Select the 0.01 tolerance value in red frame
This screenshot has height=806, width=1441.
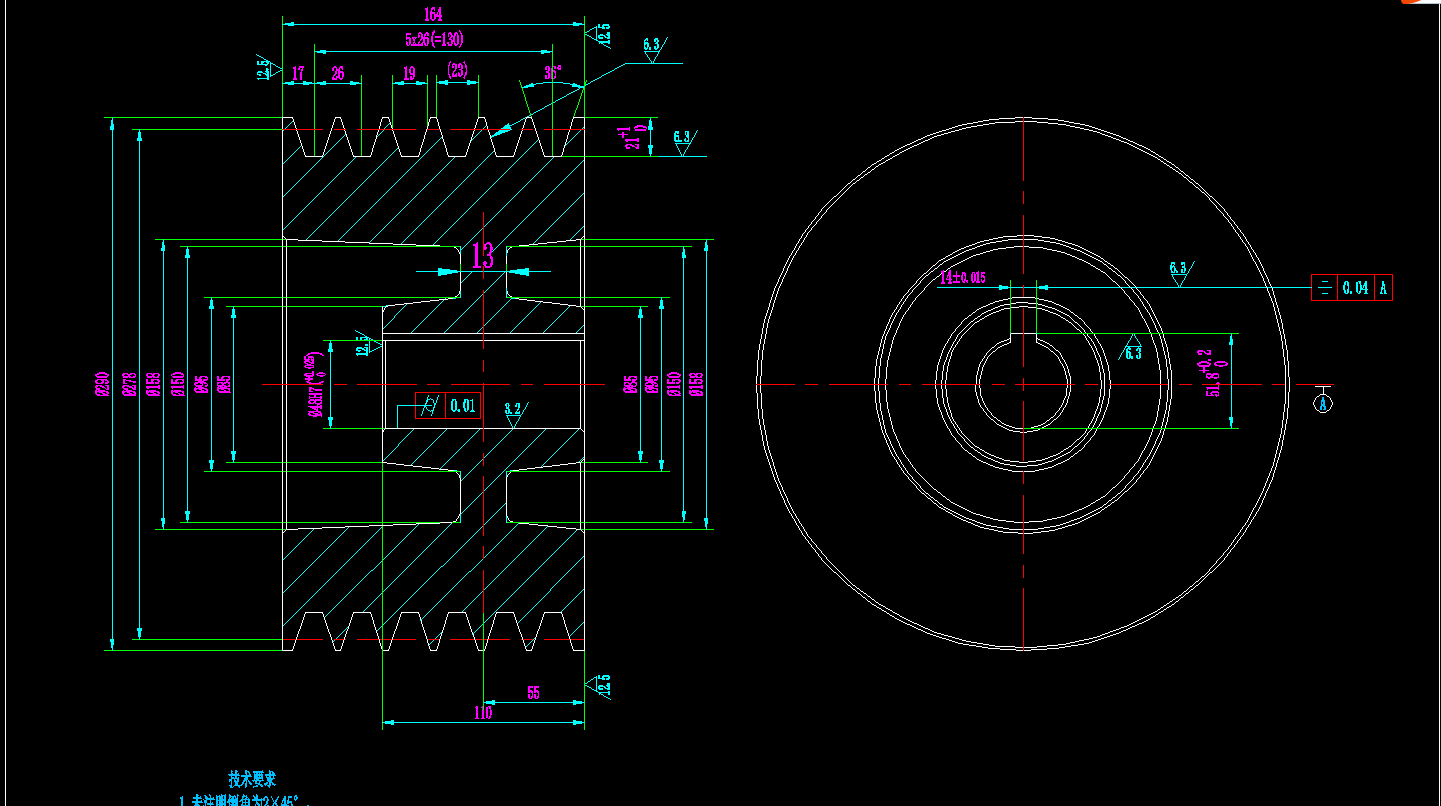coord(462,406)
